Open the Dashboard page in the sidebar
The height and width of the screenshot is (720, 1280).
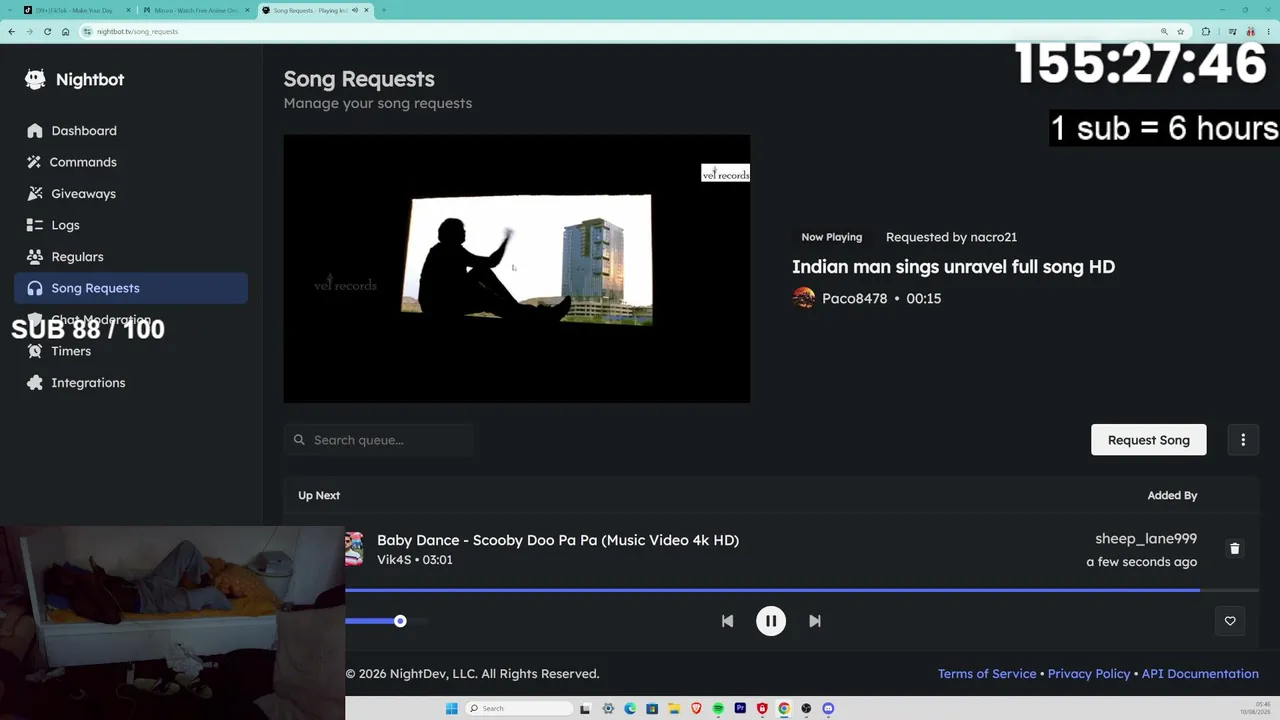click(131, 131)
